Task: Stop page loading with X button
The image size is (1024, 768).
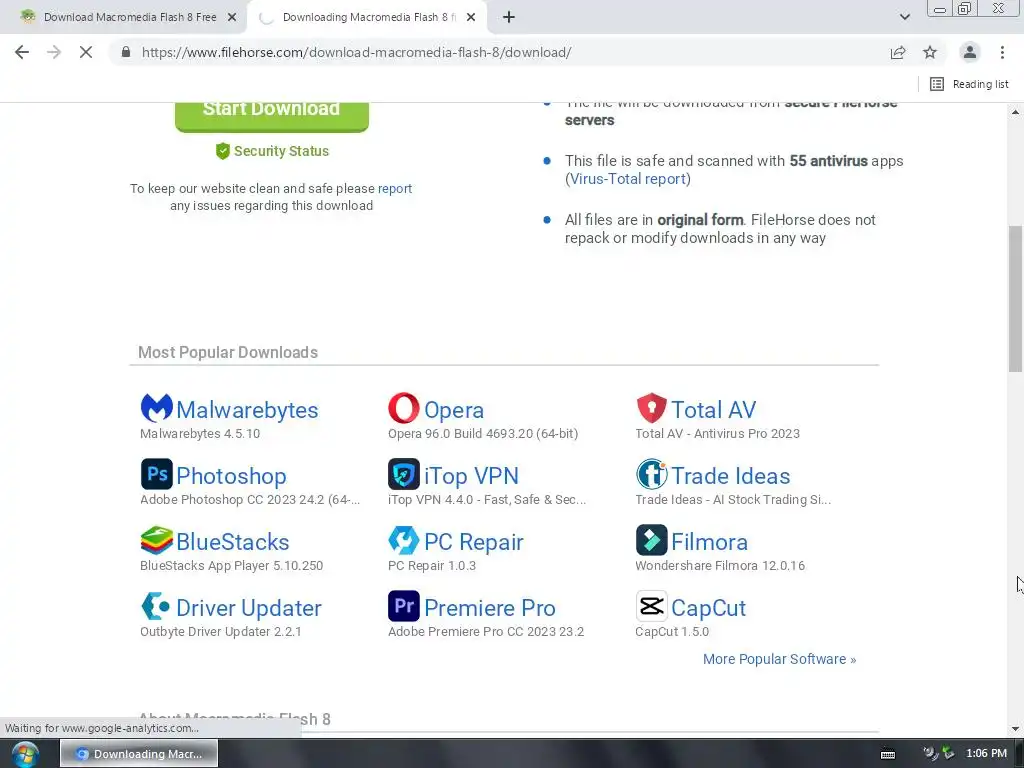Action: [86, 52]
